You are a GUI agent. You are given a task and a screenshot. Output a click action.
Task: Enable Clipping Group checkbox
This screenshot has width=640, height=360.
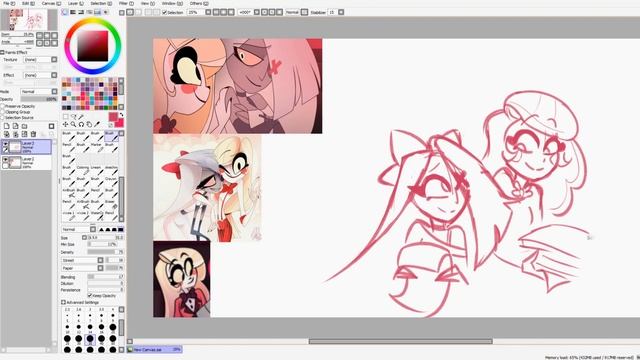pos(3,112)
